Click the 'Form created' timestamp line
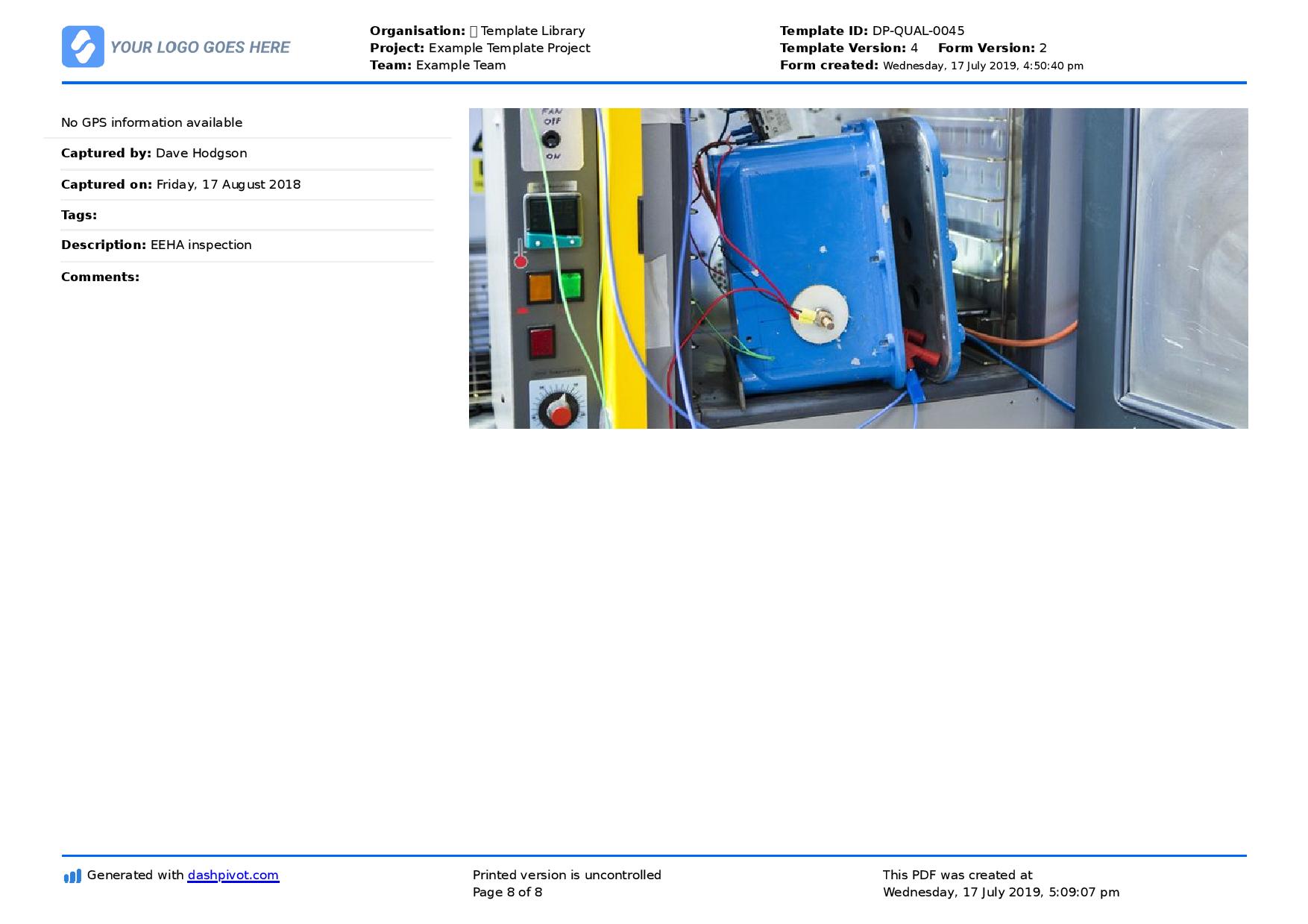 click(x=931, y=65)
